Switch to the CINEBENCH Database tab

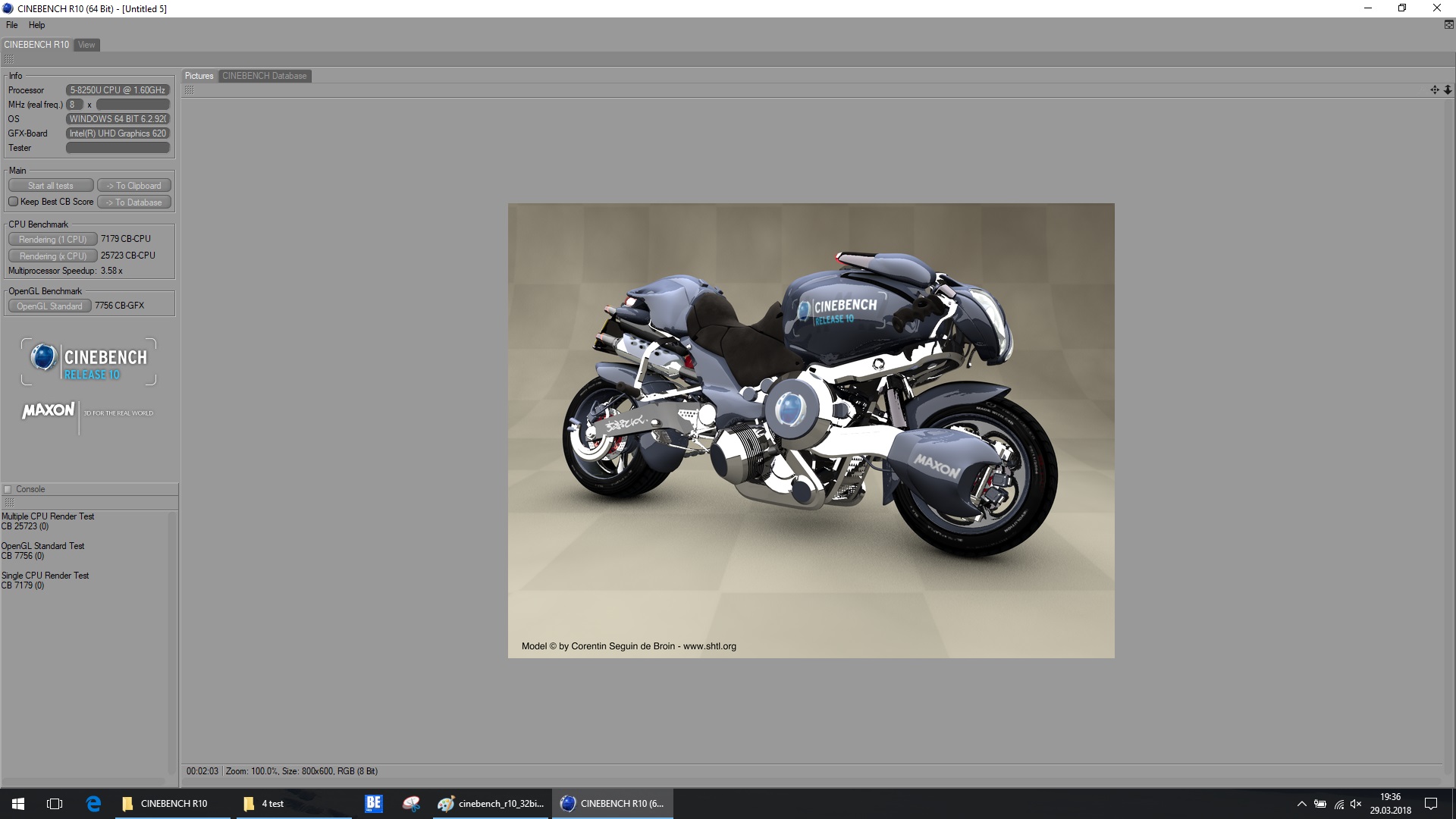[264, 76]
